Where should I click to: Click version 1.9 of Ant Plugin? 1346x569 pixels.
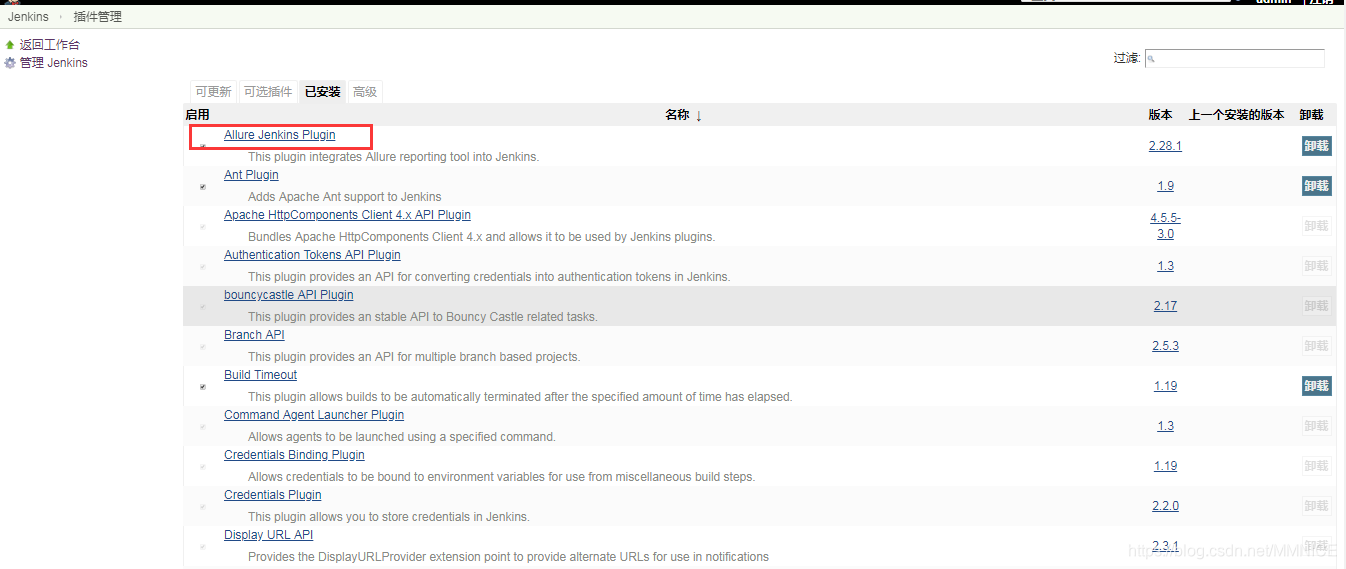point(1165,186)
